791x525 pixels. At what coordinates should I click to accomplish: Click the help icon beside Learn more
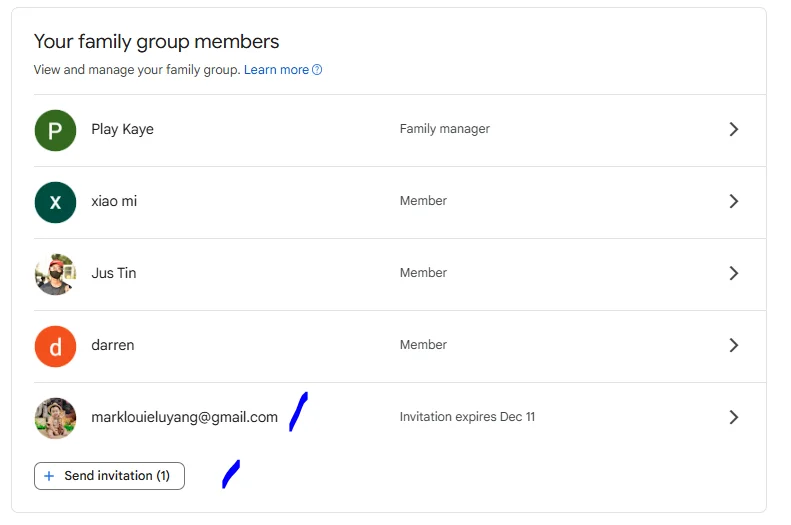317,70
